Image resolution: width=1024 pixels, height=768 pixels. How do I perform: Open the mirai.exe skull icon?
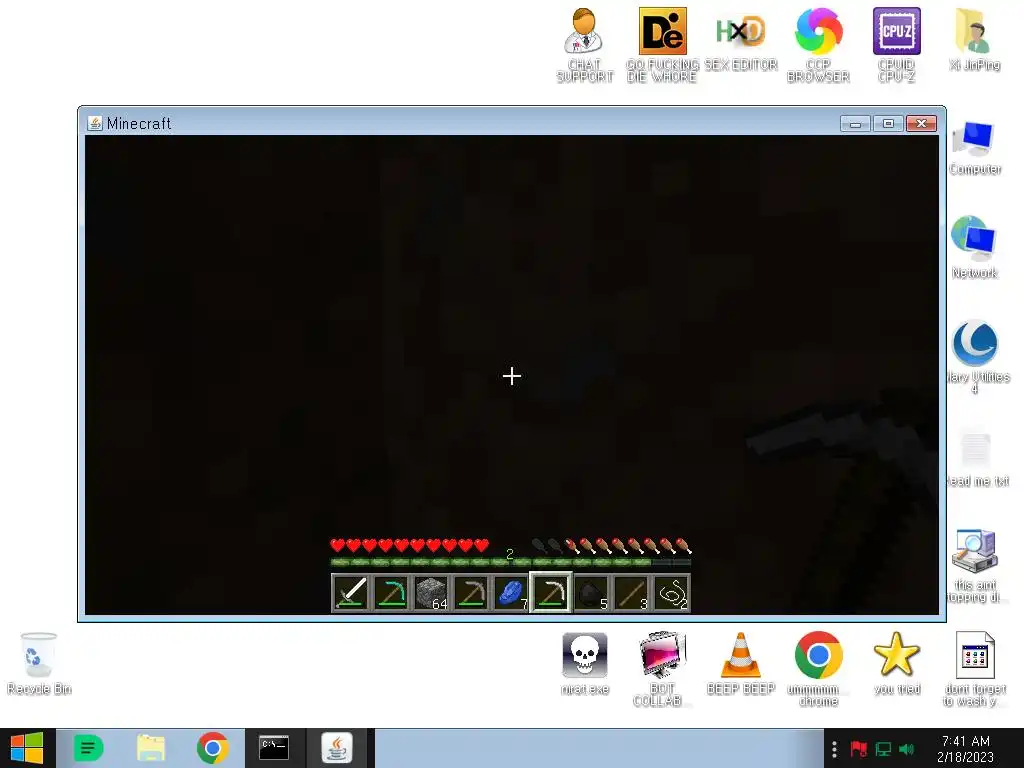584,664
